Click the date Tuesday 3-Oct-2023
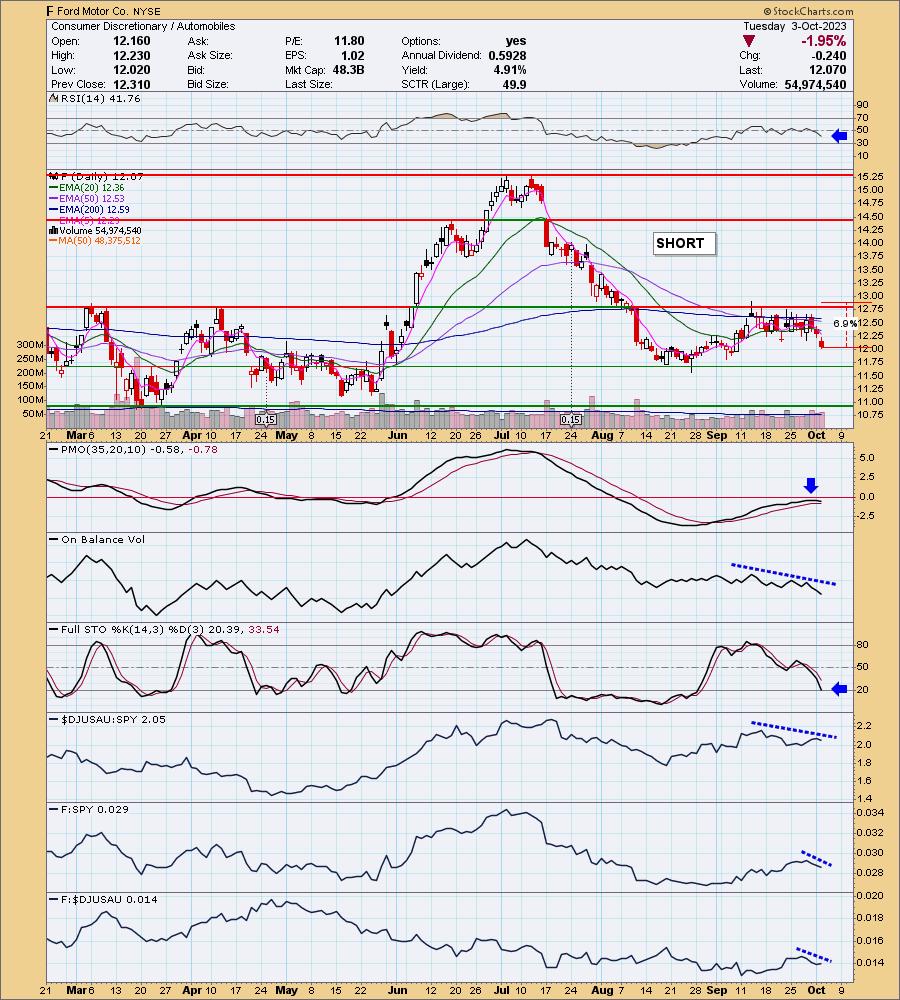900x1000 pixels. click(795, 26)
